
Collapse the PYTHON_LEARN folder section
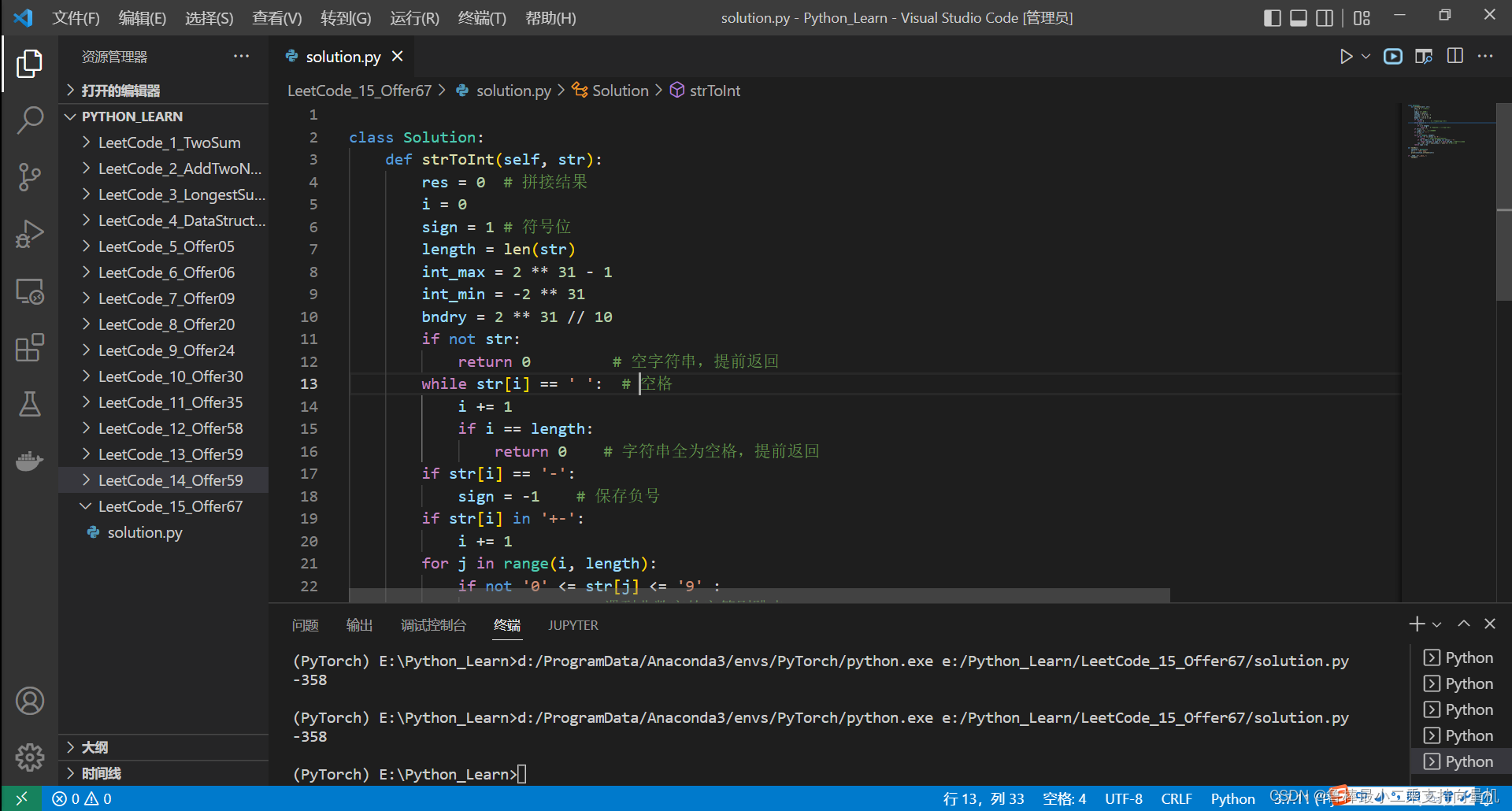pos(164,117)
